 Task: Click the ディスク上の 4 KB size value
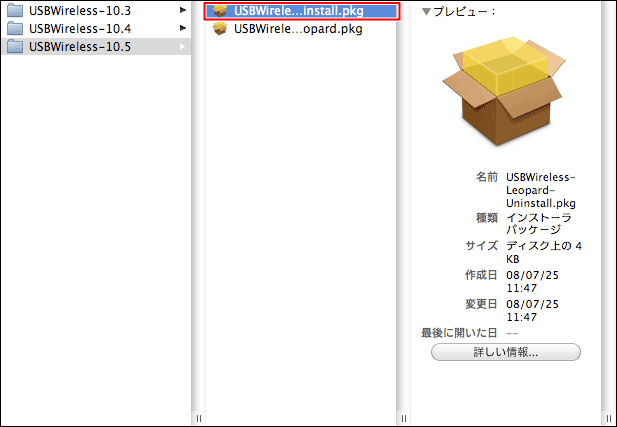tap(544, 253)
